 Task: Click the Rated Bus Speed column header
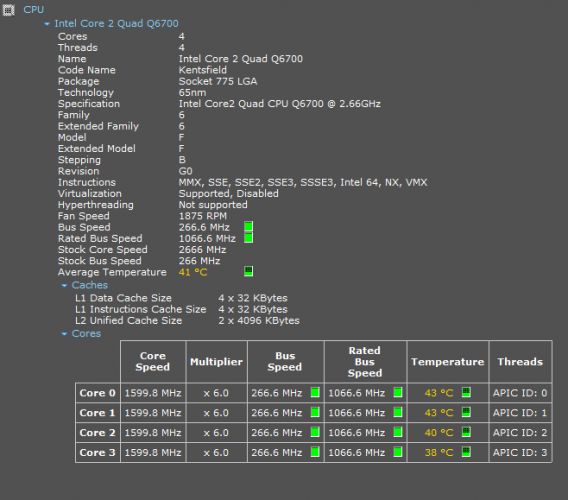365,361
